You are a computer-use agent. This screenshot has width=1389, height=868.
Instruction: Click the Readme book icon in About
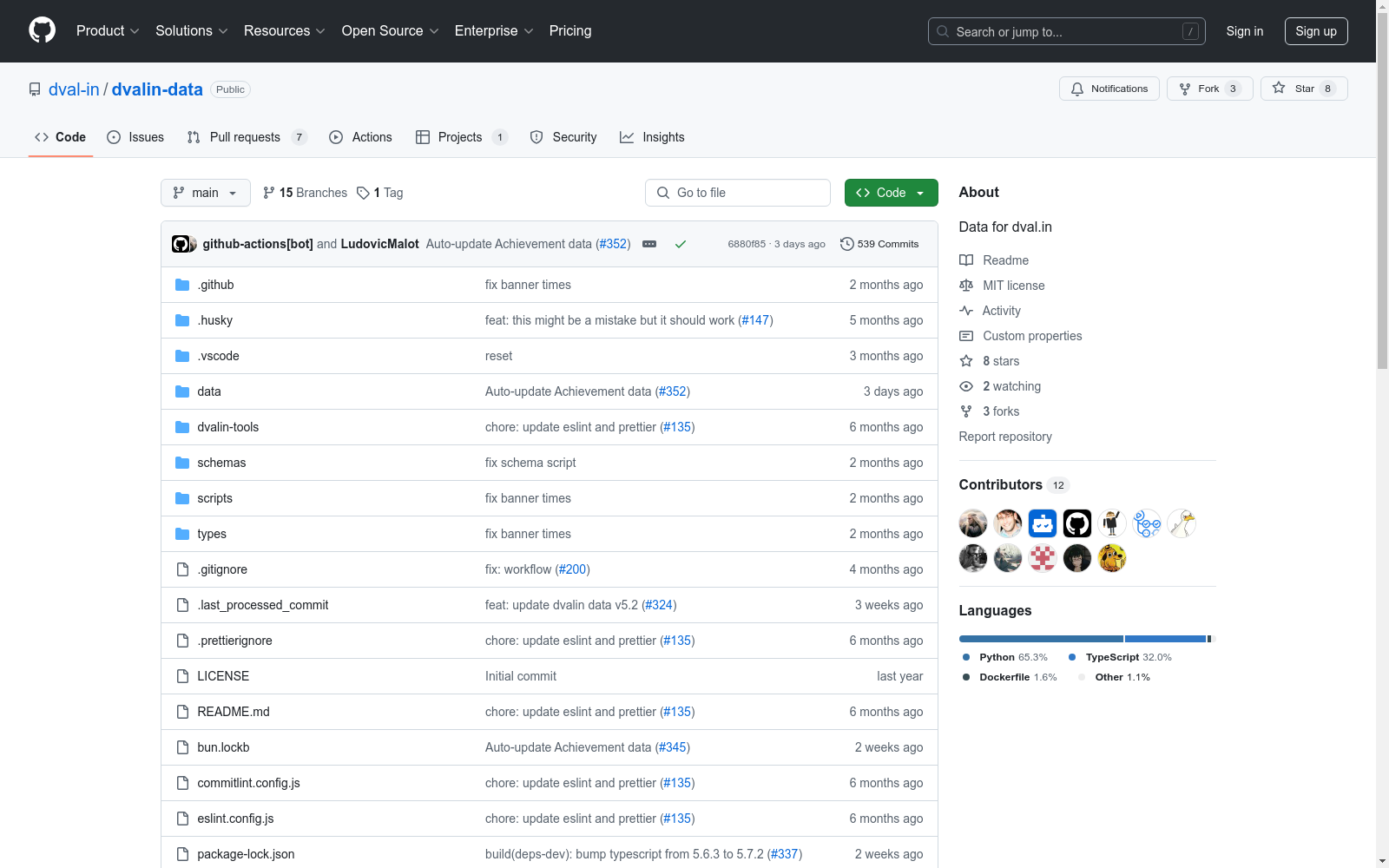(966, 260)
